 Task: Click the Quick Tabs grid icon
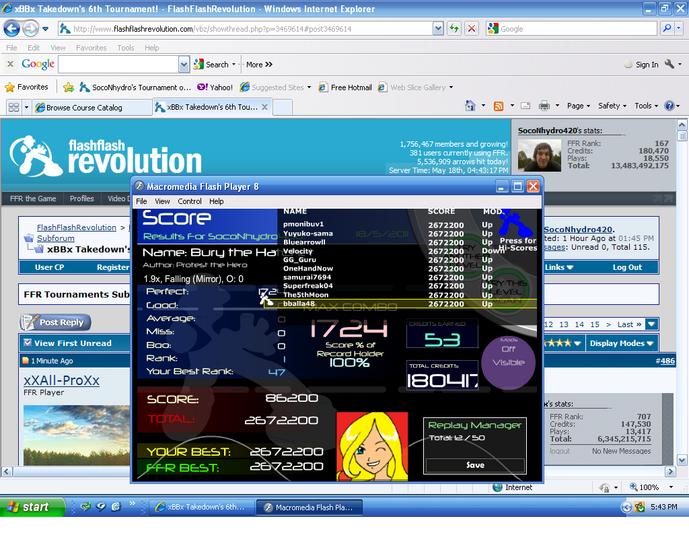(14, 107)
